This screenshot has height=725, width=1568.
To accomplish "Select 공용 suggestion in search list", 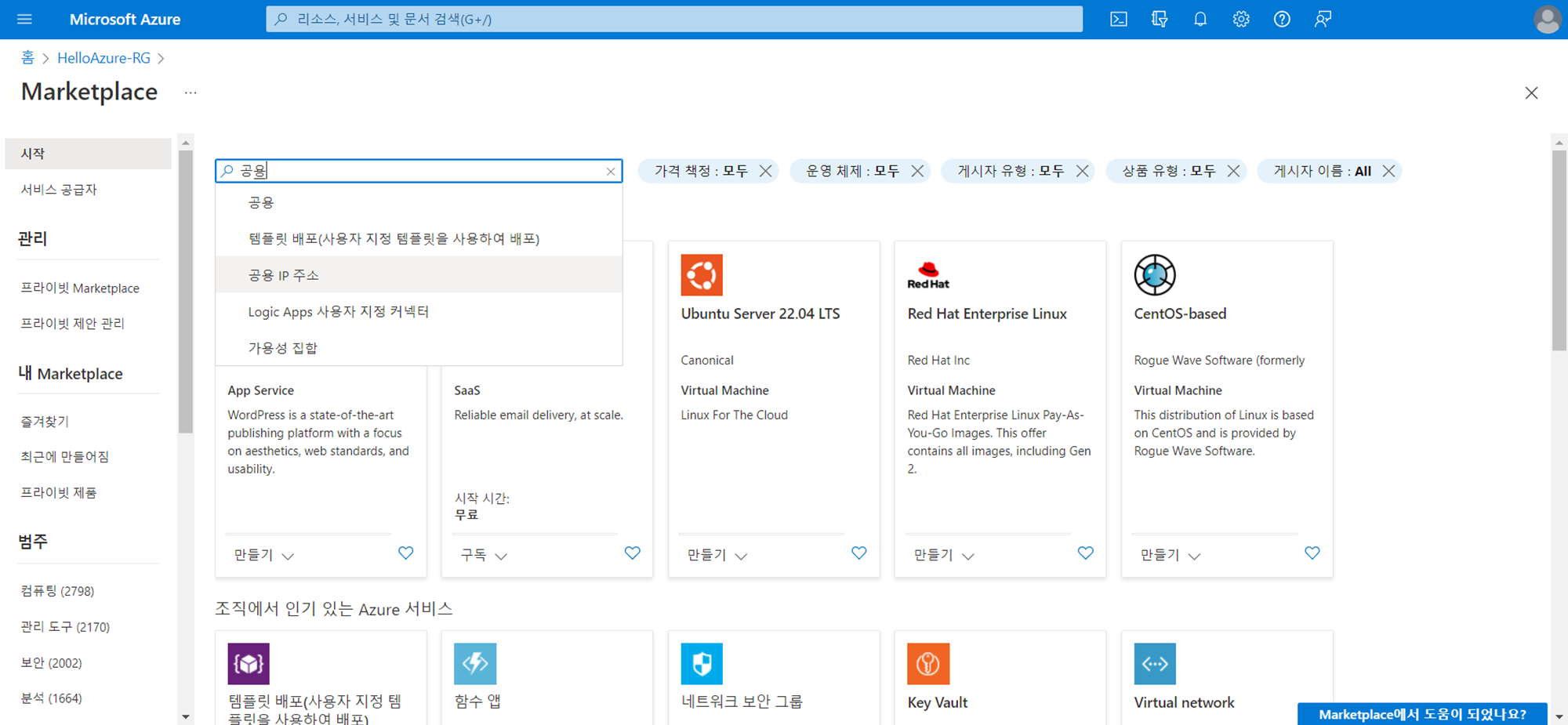I will click(419, 202).
